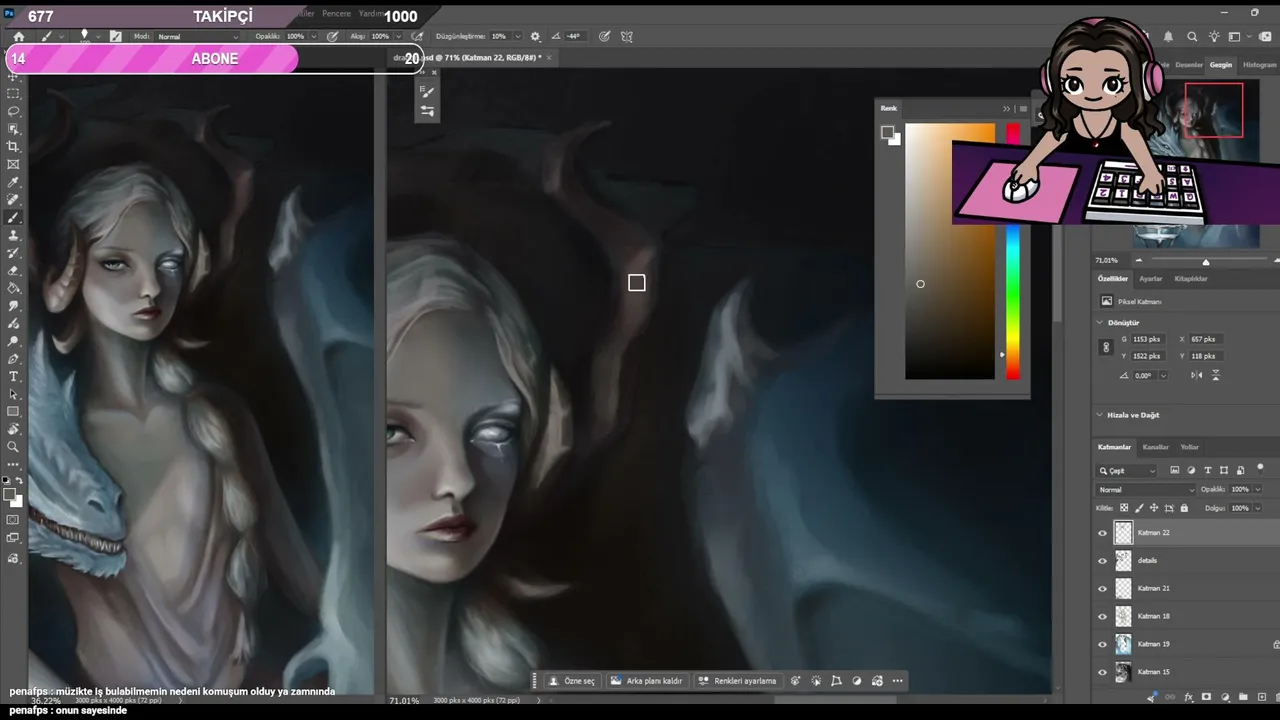Click the Renkleri ayarlama button
This screenshot has height=720, width=1280.
click(x=738, y=681)
